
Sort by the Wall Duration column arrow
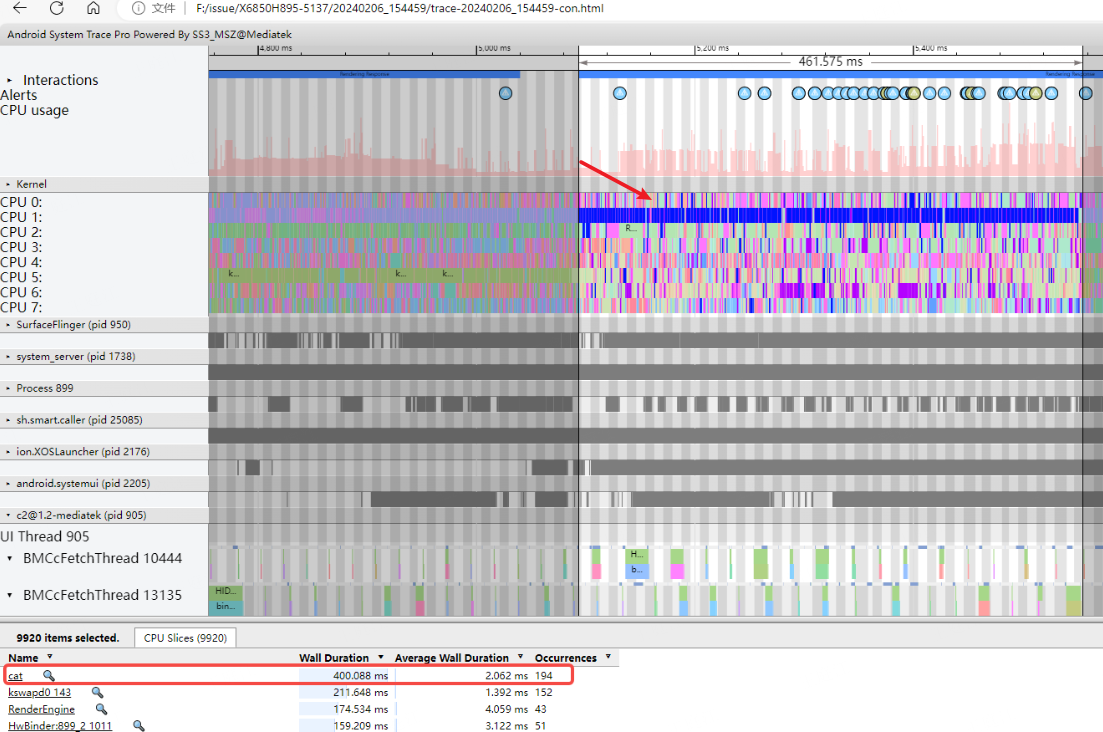tap(381, 657)
